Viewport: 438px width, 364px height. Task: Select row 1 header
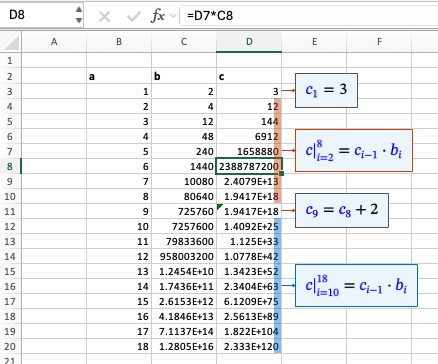[x=10, y=61]
